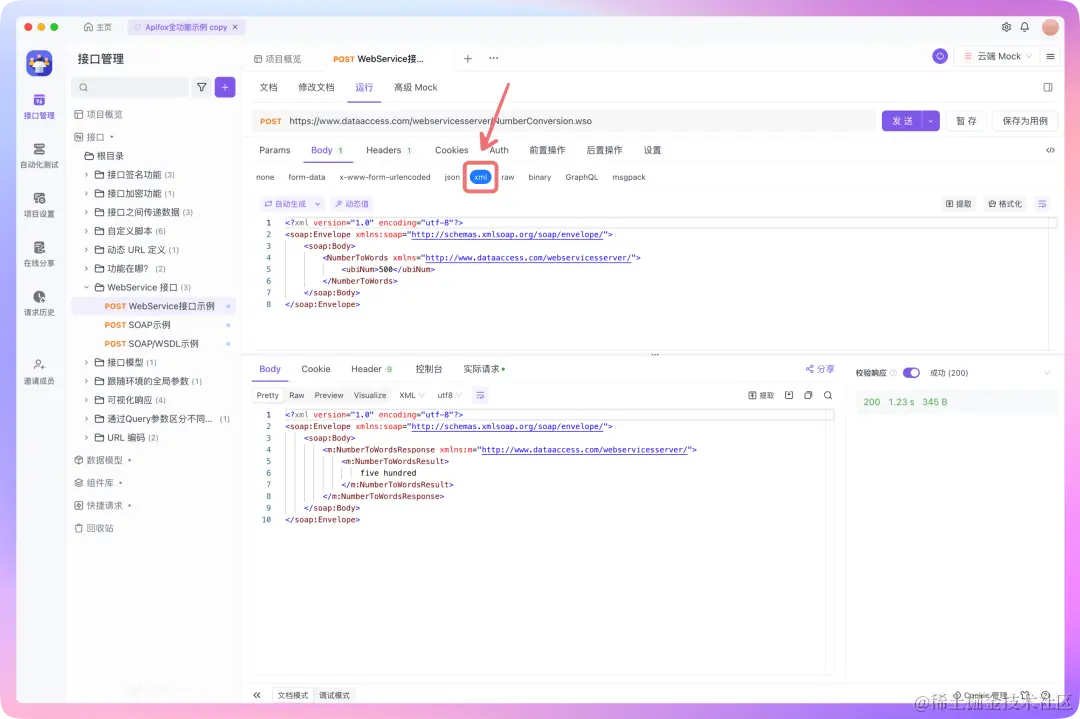Open the 请求历史 sidebar section

click(39, 303)
